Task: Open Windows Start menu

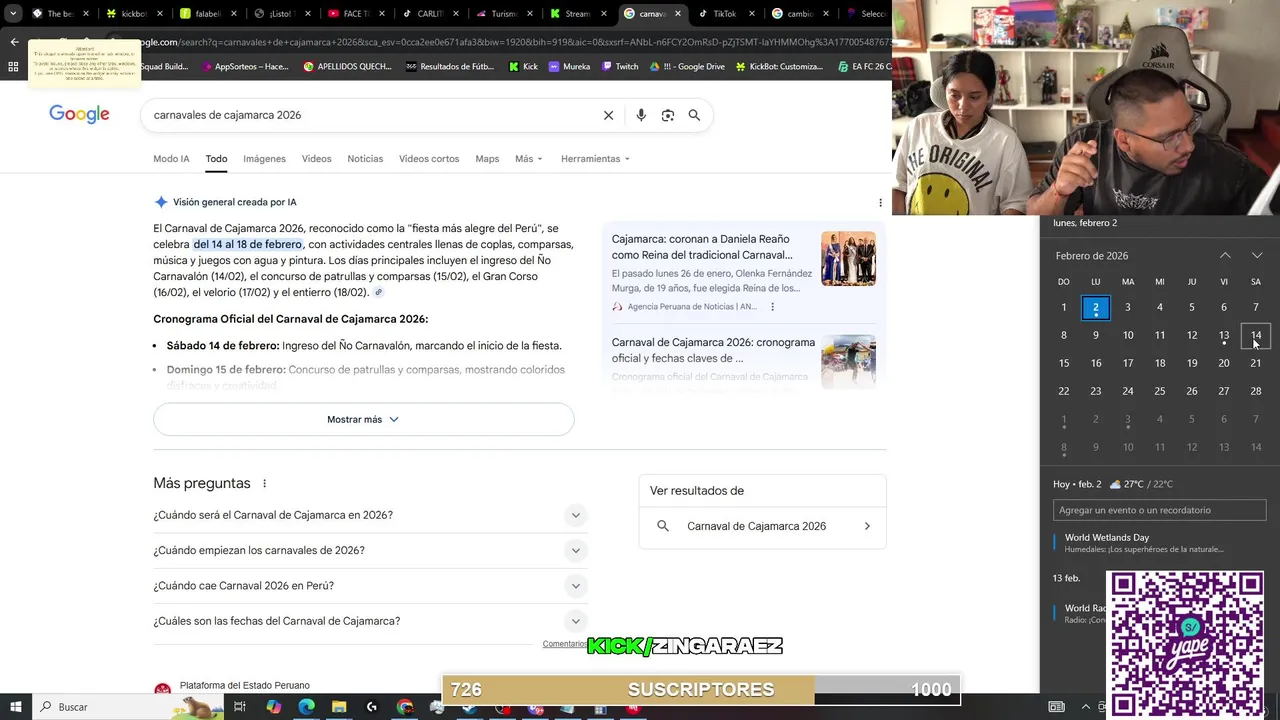Action: coord(15,706)
